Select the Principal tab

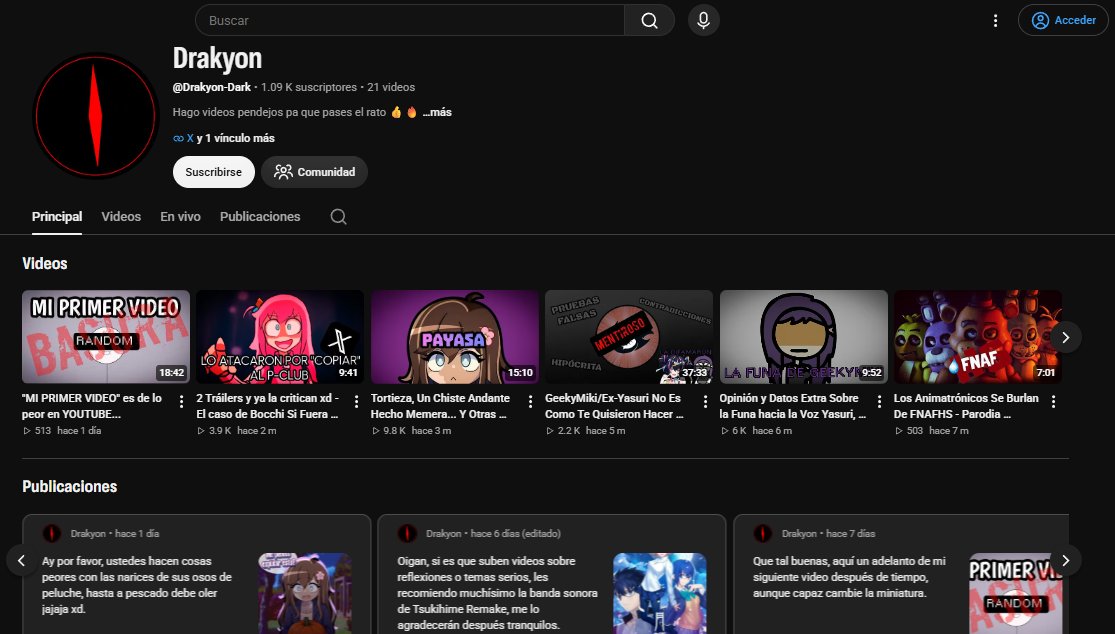57,217
